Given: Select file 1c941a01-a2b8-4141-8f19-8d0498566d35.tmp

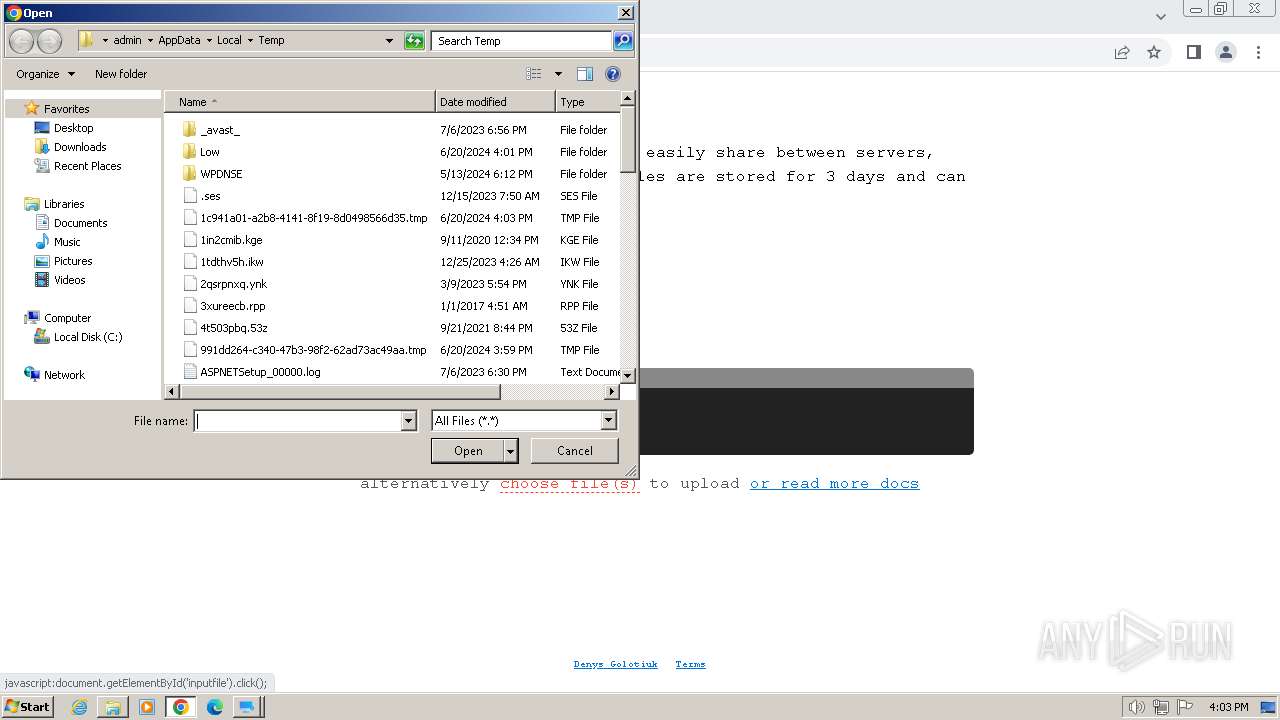Looking at the screenshot, I should pos(313,218).
